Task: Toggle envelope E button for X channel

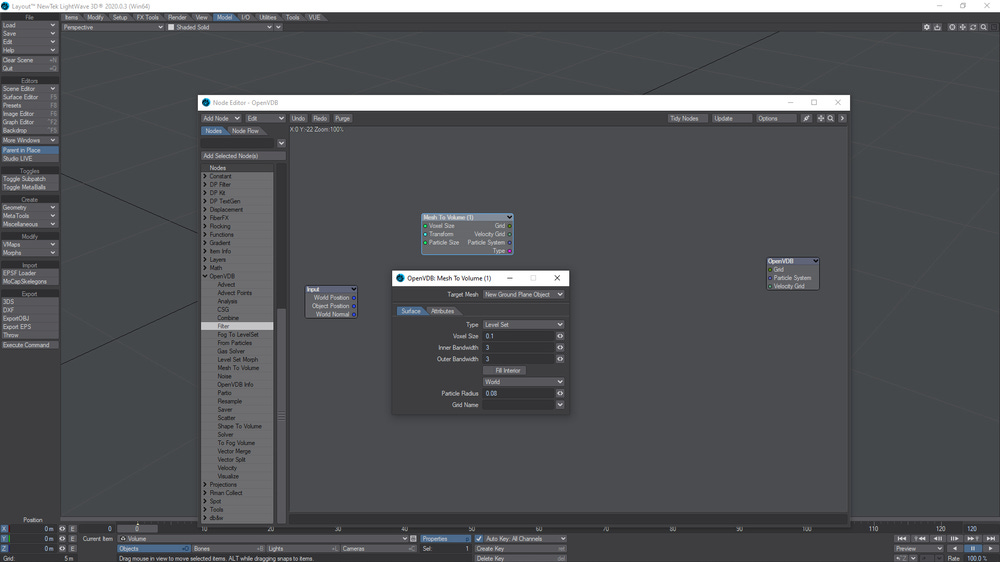Action: (72, 529)
